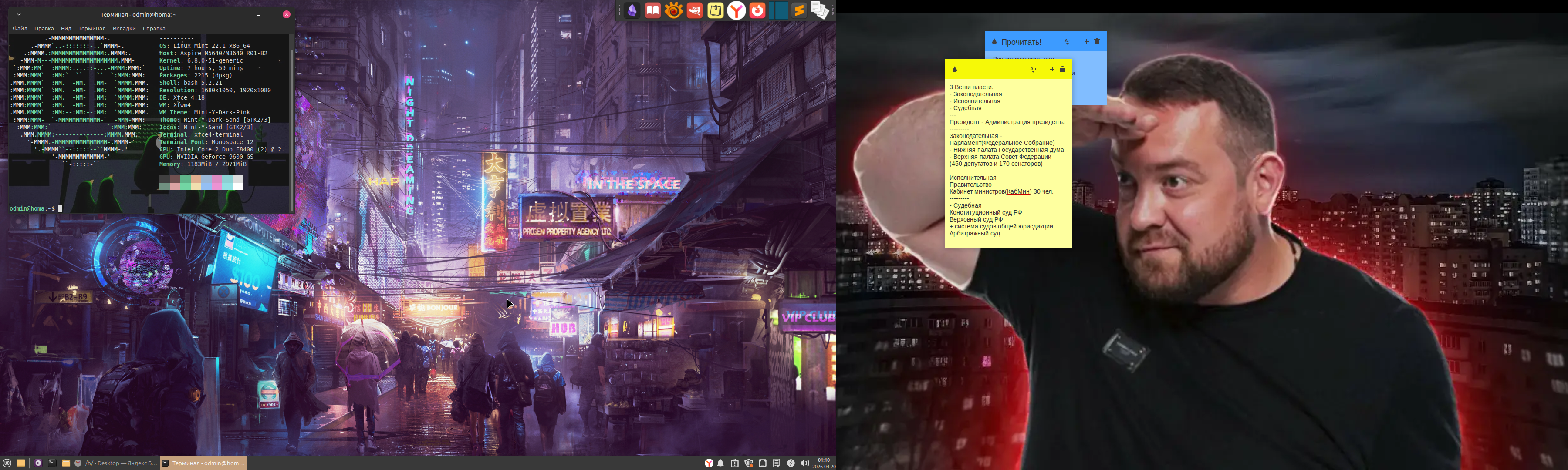Click the stacked documents icon in the dock
The width and height of the screenshot is (1568, 470).
[x=819, y=10]
